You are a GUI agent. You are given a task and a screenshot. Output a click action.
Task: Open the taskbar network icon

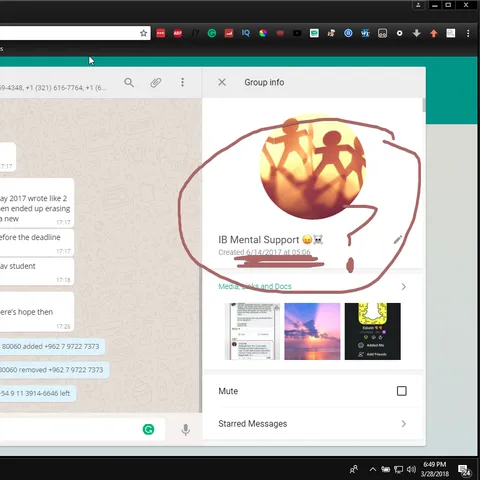click(398, 469)
